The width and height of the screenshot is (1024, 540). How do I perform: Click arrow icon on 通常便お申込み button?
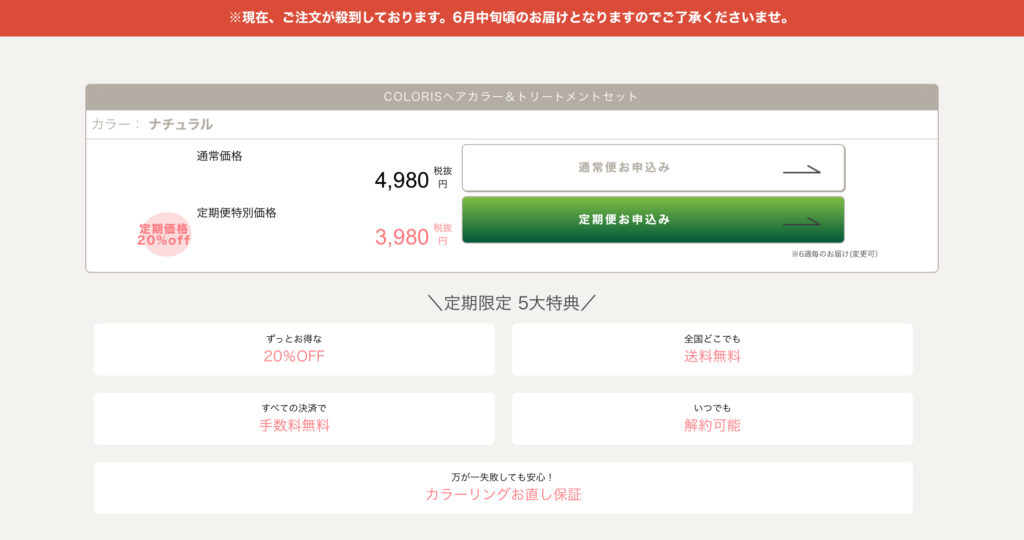pyautogui.click(x=801, y=170)
